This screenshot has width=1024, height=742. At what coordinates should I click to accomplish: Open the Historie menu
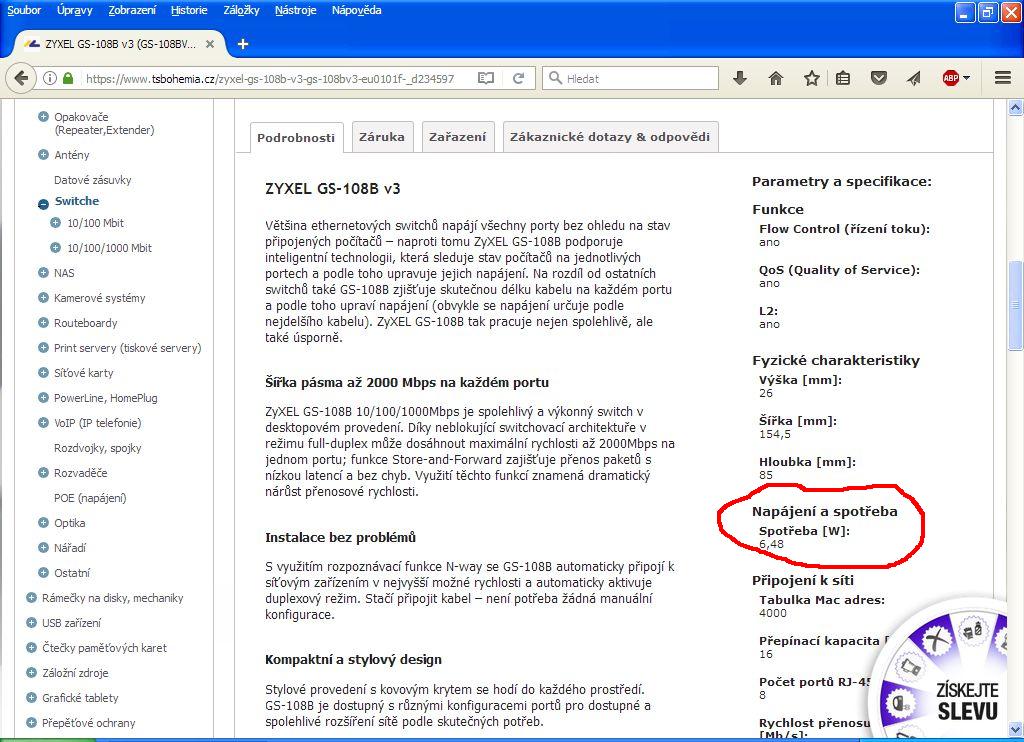189,10
